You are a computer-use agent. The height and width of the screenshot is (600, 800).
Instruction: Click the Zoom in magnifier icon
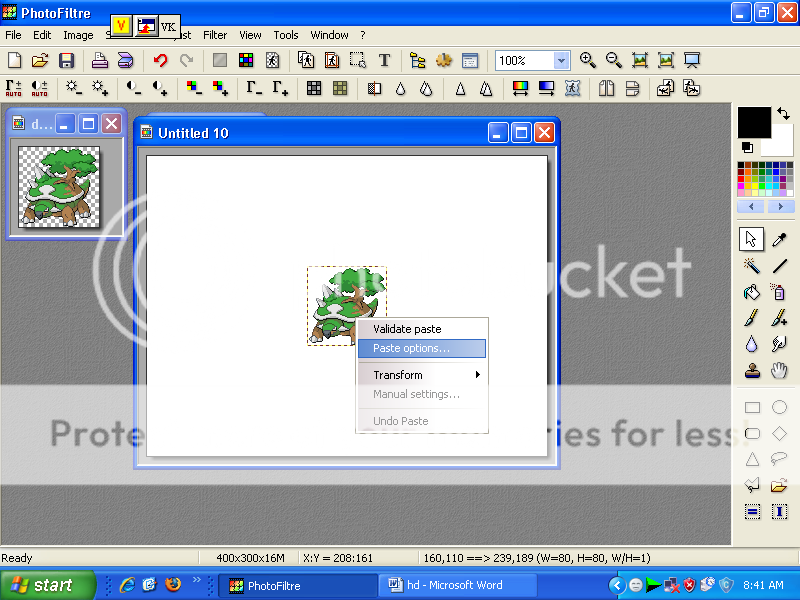click(588, 60)
